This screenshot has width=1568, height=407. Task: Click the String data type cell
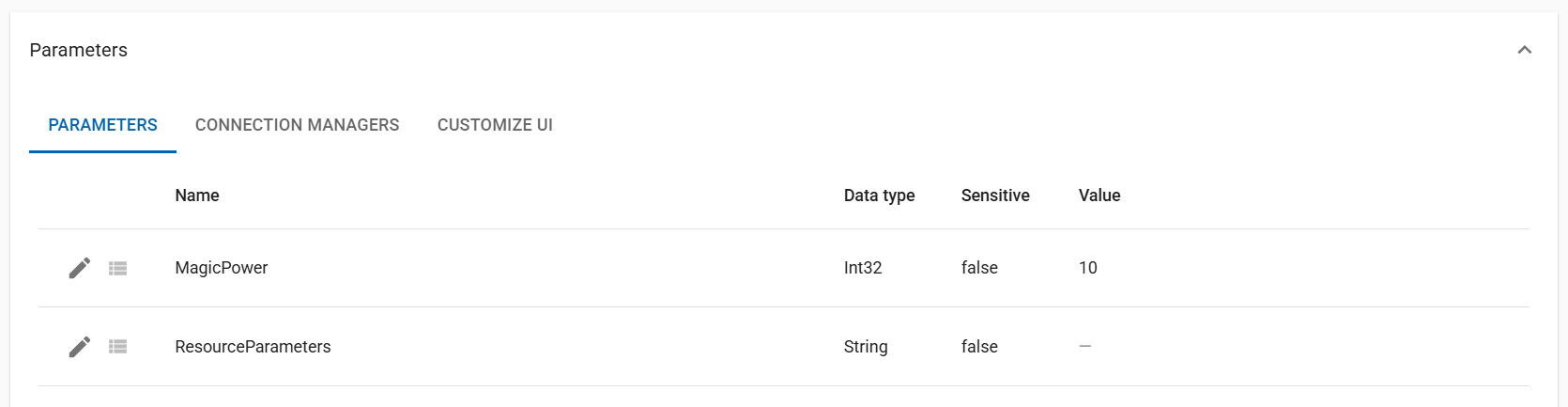coord(866,347)
